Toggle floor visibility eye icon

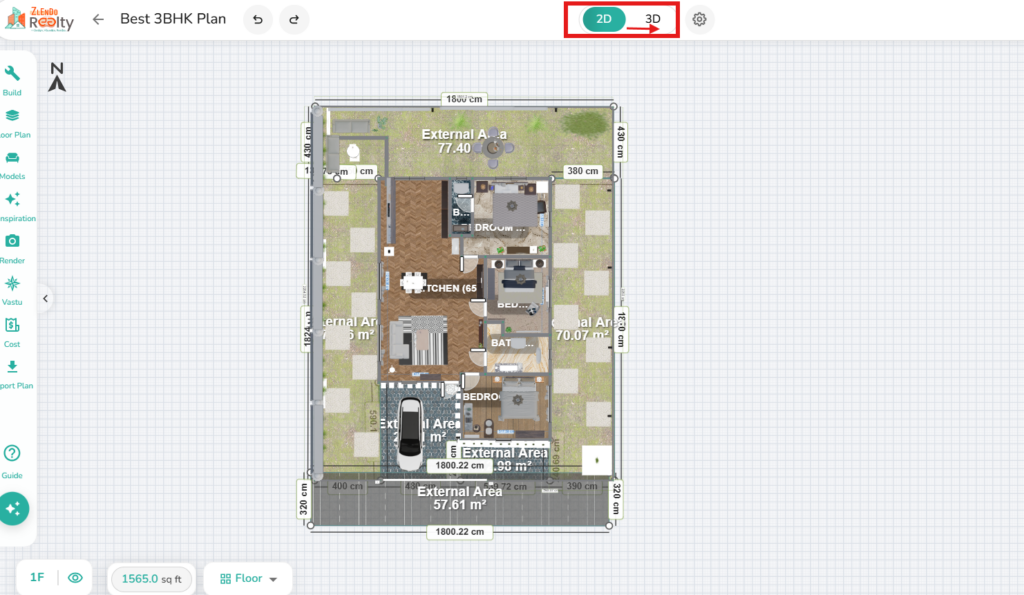pos(75,577)
